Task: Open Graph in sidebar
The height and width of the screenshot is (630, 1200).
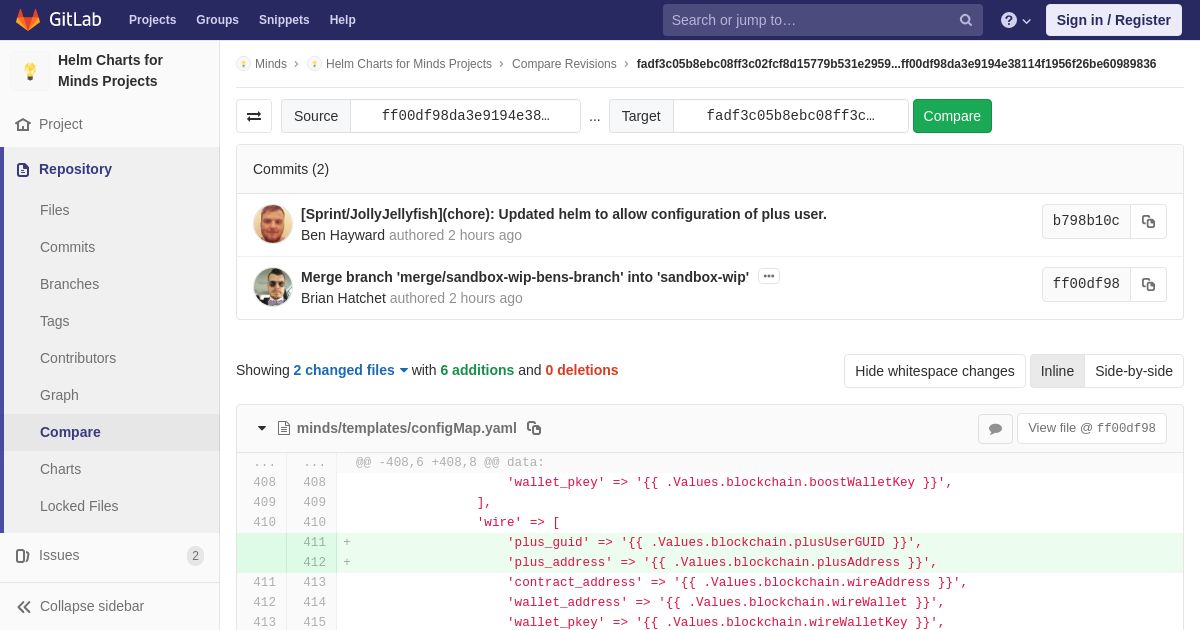Action: click(59, 395)
